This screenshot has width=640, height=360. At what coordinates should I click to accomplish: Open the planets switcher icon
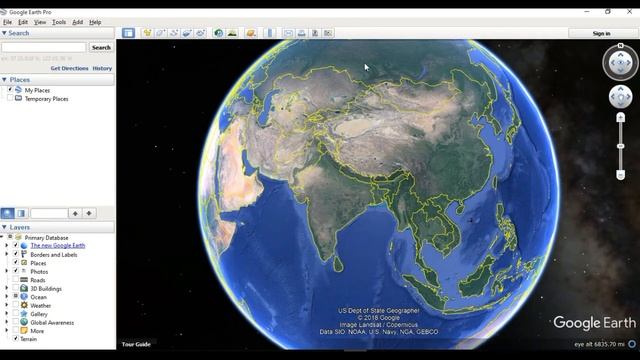pos(251,33)
